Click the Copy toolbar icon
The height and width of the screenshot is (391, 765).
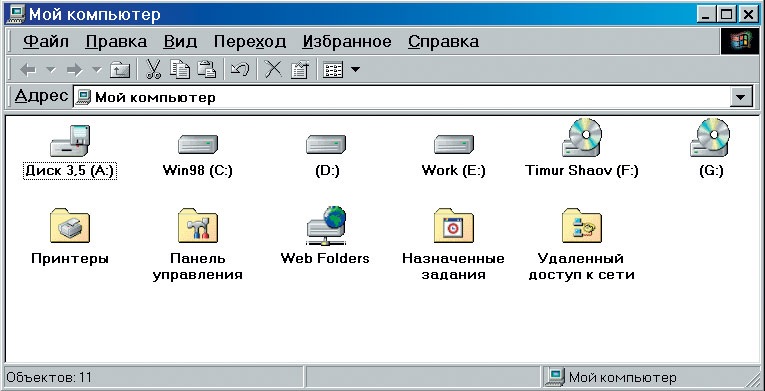pyautogui.click(x=180, y=70)
